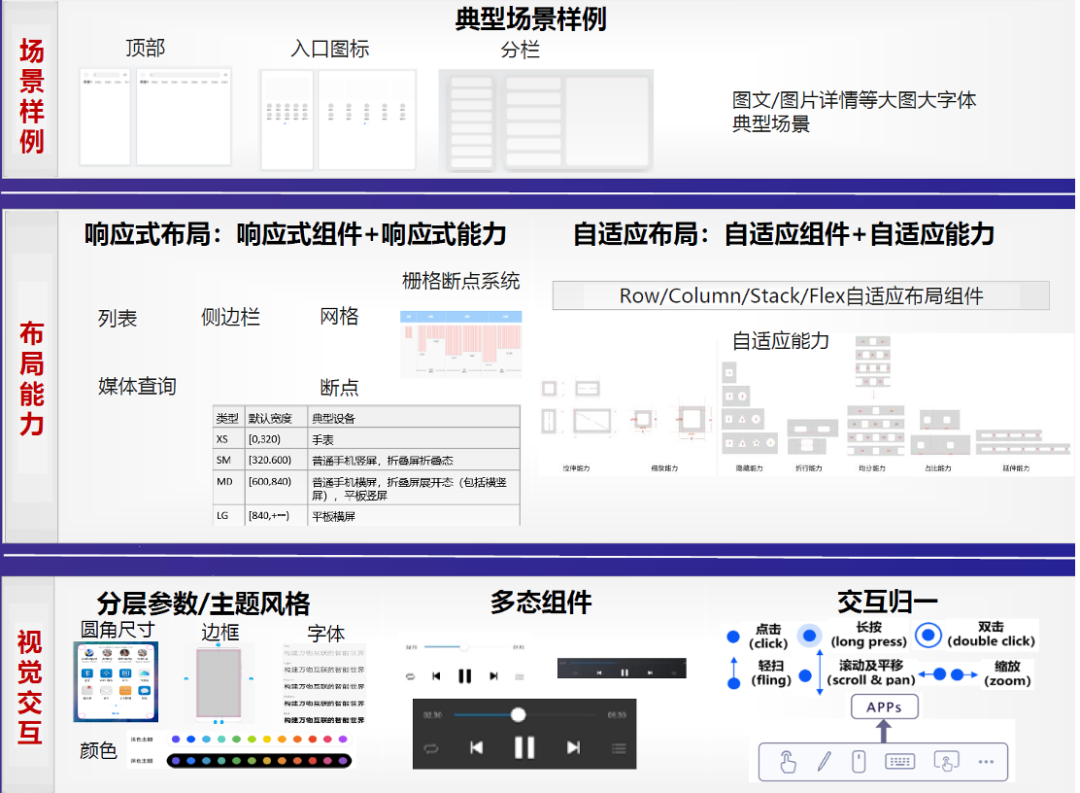Screen dimensions: 1080x793
Task: Click the blue dot beside 点击 (click)
Action: point(734,637)
